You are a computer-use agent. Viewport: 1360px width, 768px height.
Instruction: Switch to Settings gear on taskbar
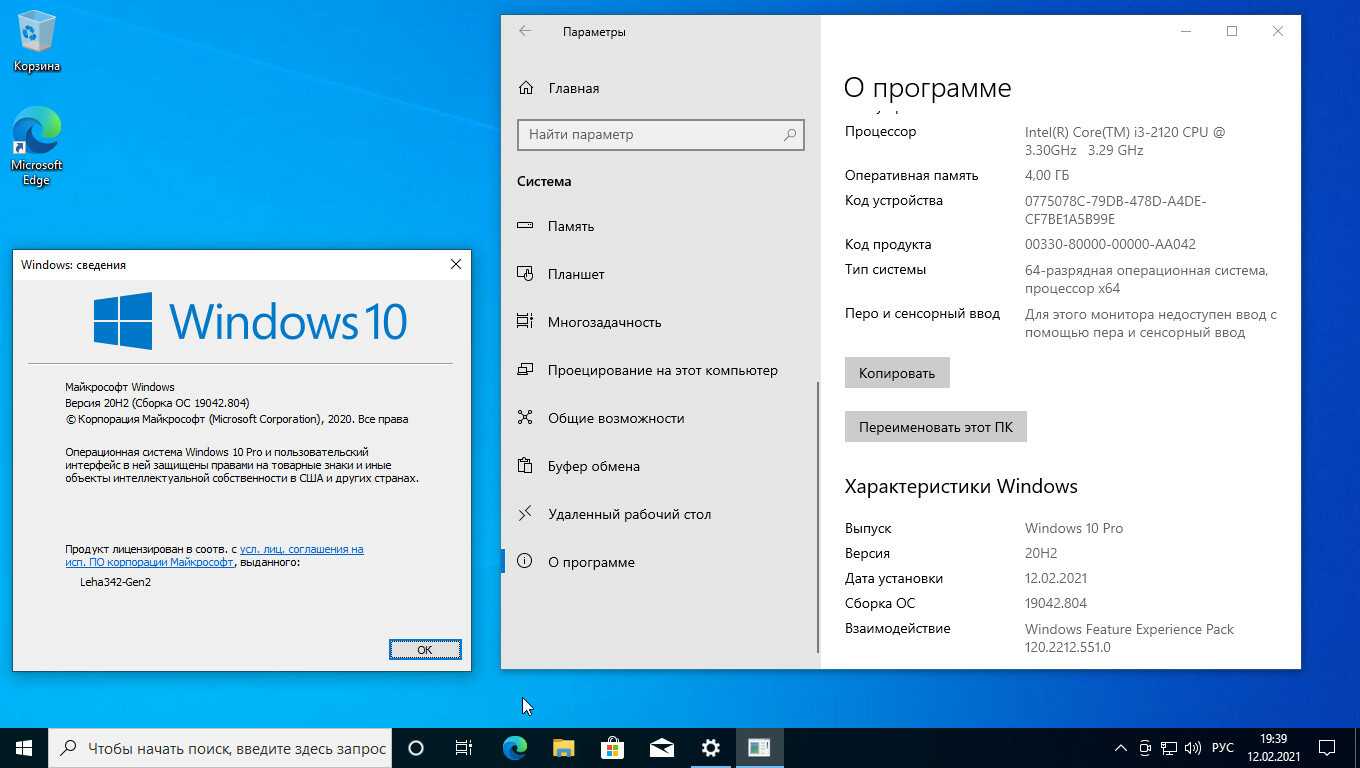[x=710, y=747]
